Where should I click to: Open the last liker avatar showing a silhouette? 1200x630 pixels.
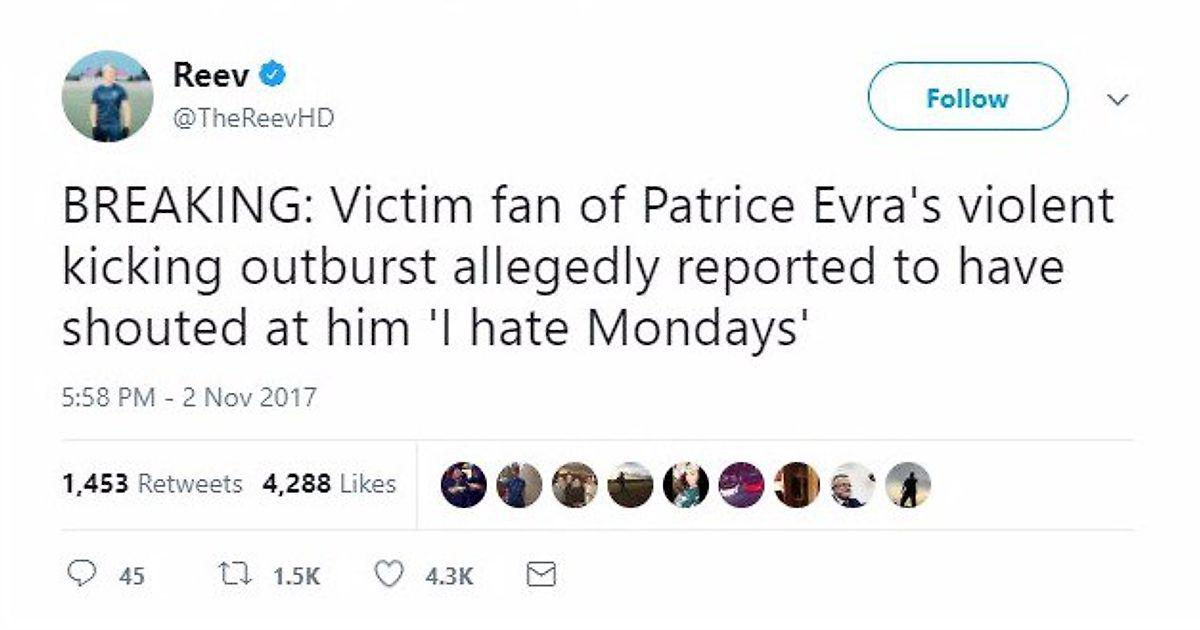pos(908,485)
